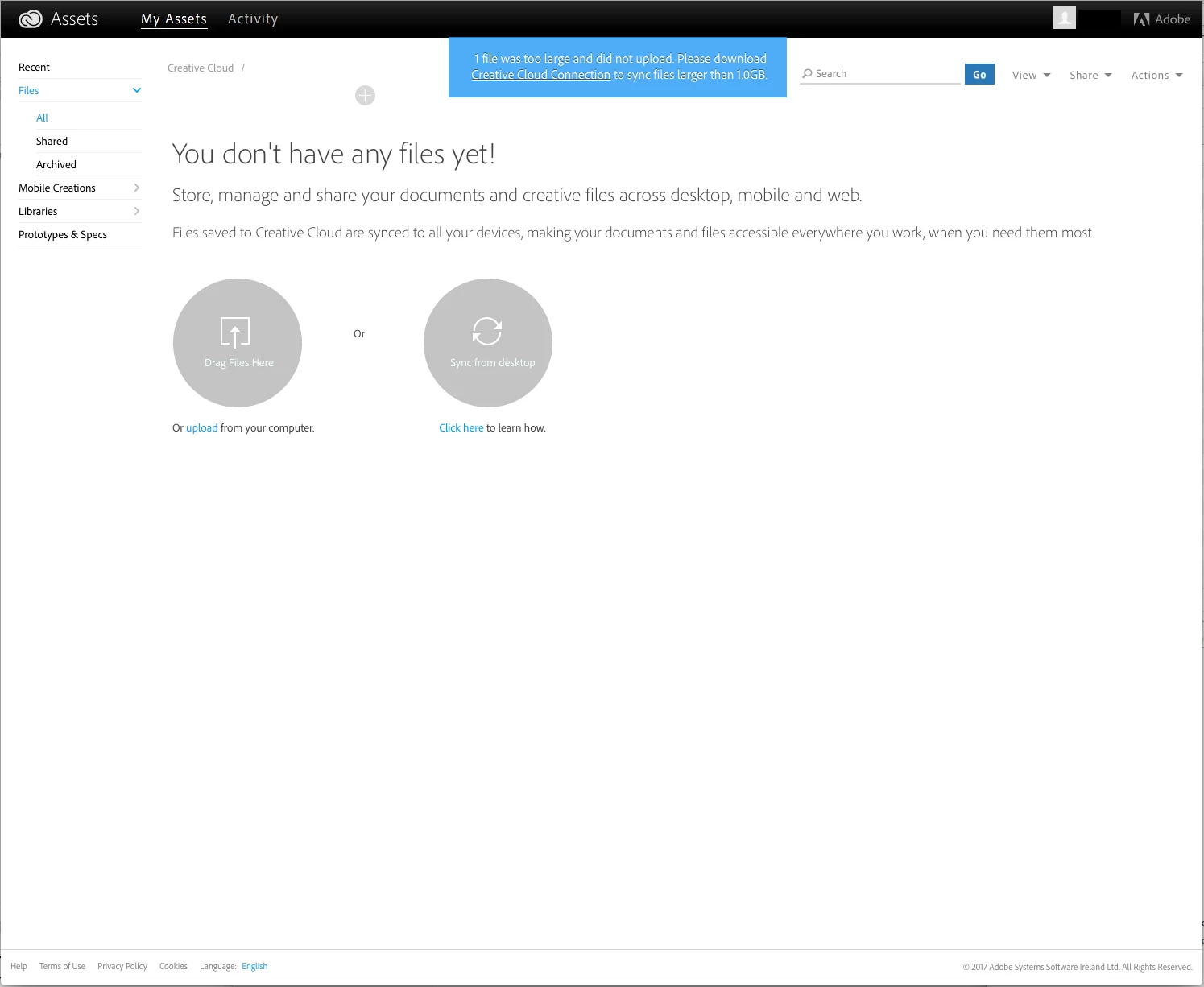Viewport: 1204px width, 987px height.
Task: Click the 'Click here' learn how link
Action: pos(461,427)
